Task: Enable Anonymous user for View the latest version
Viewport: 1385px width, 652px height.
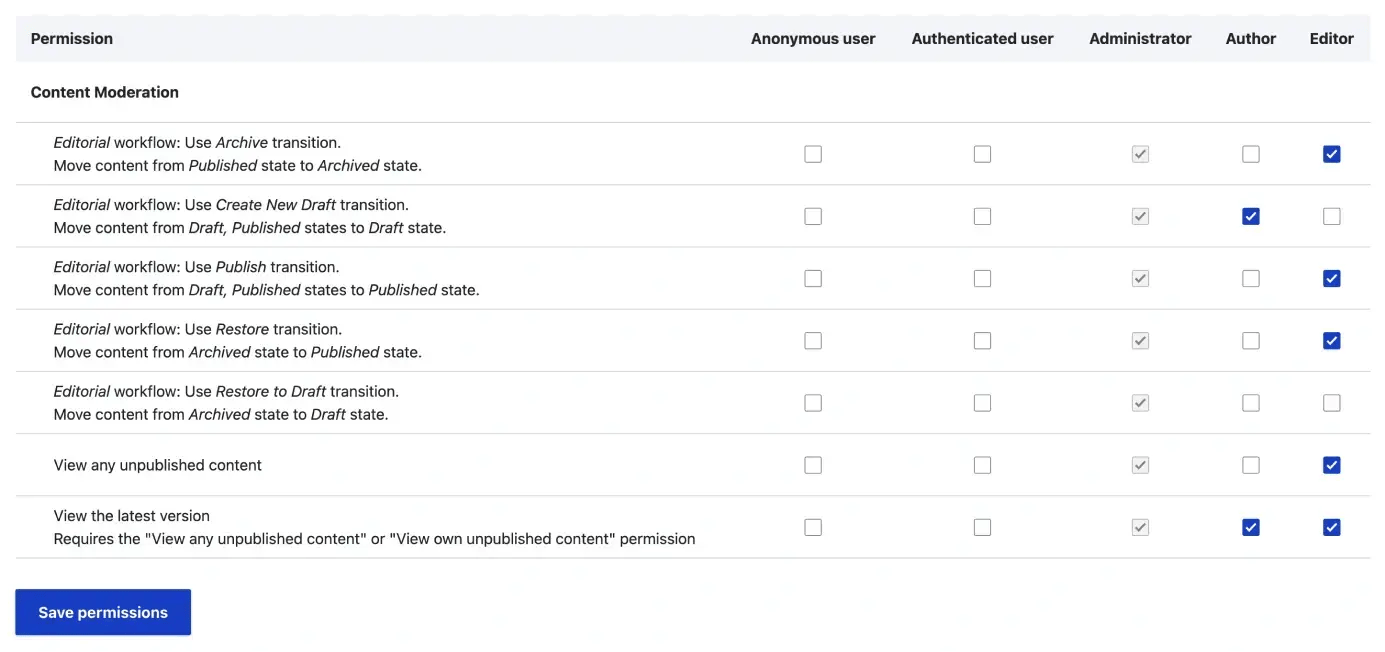Action: click(x=813, y=527)
